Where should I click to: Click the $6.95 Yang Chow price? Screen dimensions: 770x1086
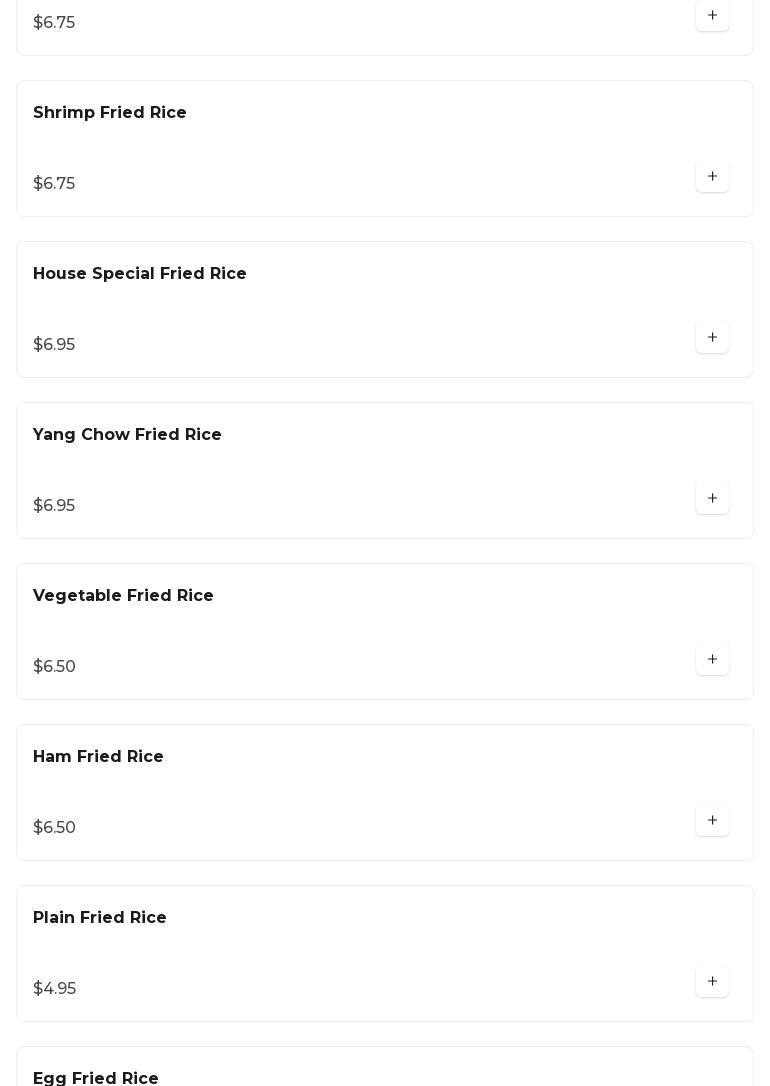tap(54, 506)
